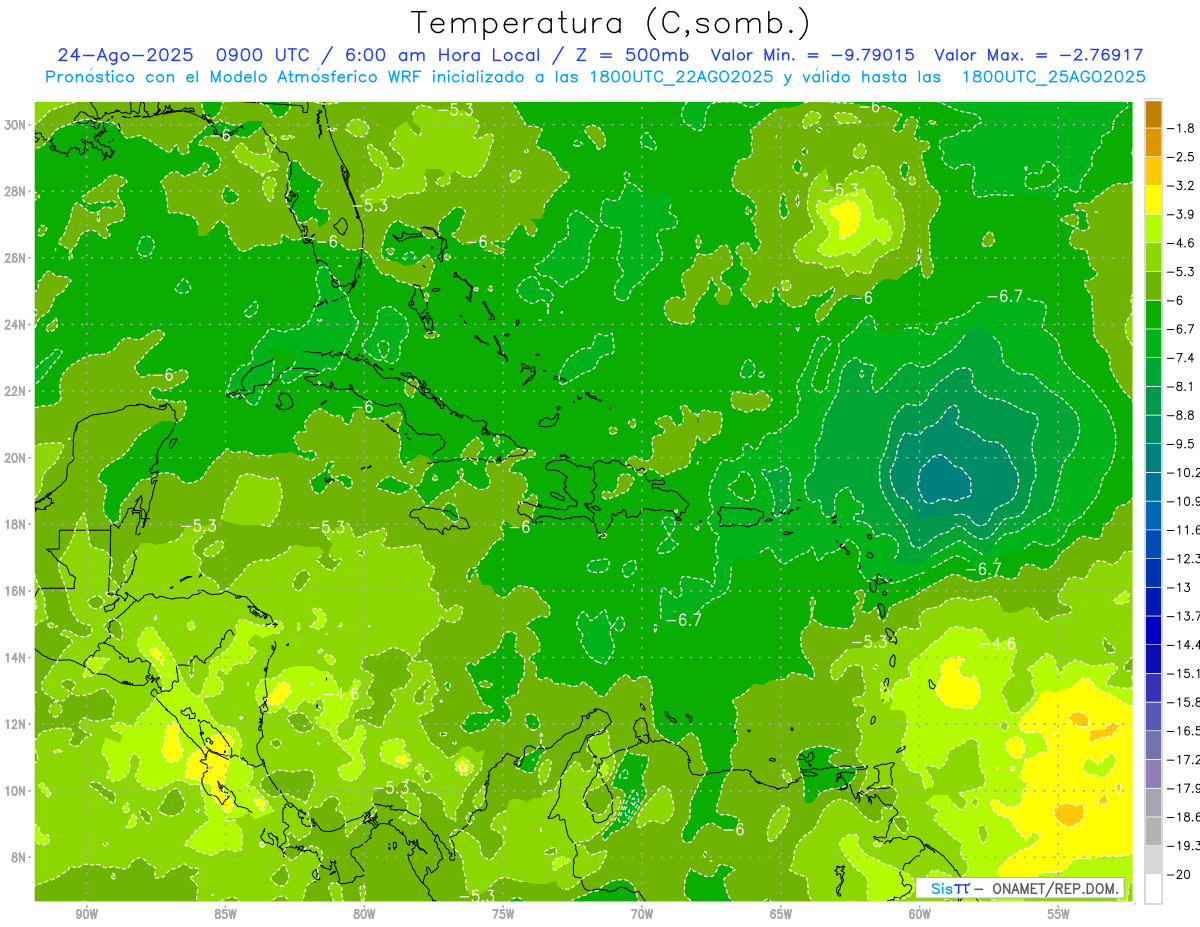Click the 70W longitude axis label
The height and width of the screenshot is (927, 1200).
pos(642,914)
